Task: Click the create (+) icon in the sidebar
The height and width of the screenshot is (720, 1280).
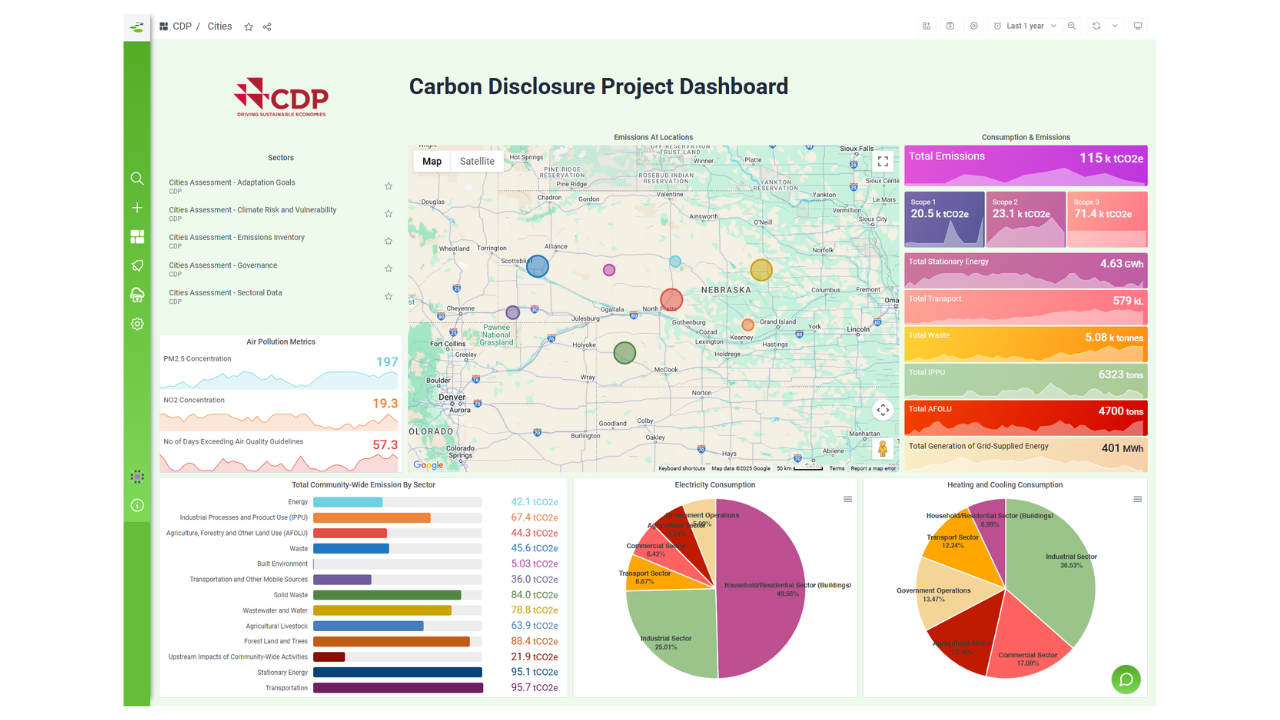Action: point(137,207)
